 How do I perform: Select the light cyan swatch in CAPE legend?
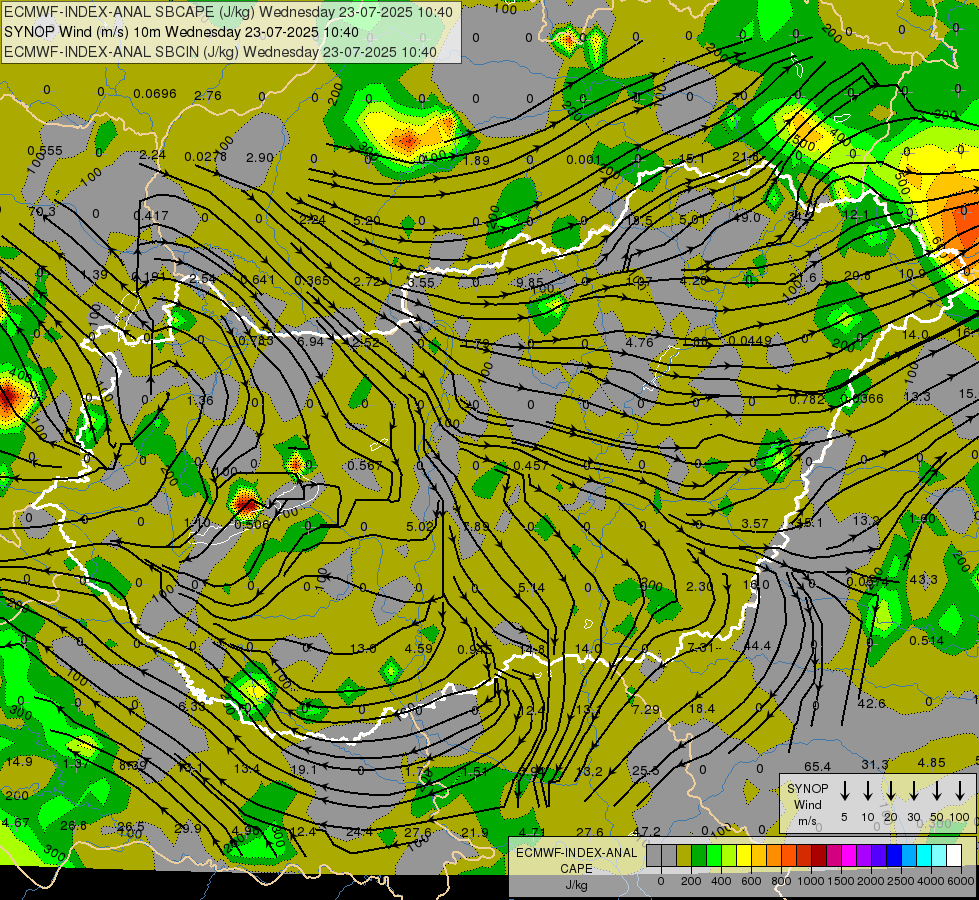click(938, 856)
